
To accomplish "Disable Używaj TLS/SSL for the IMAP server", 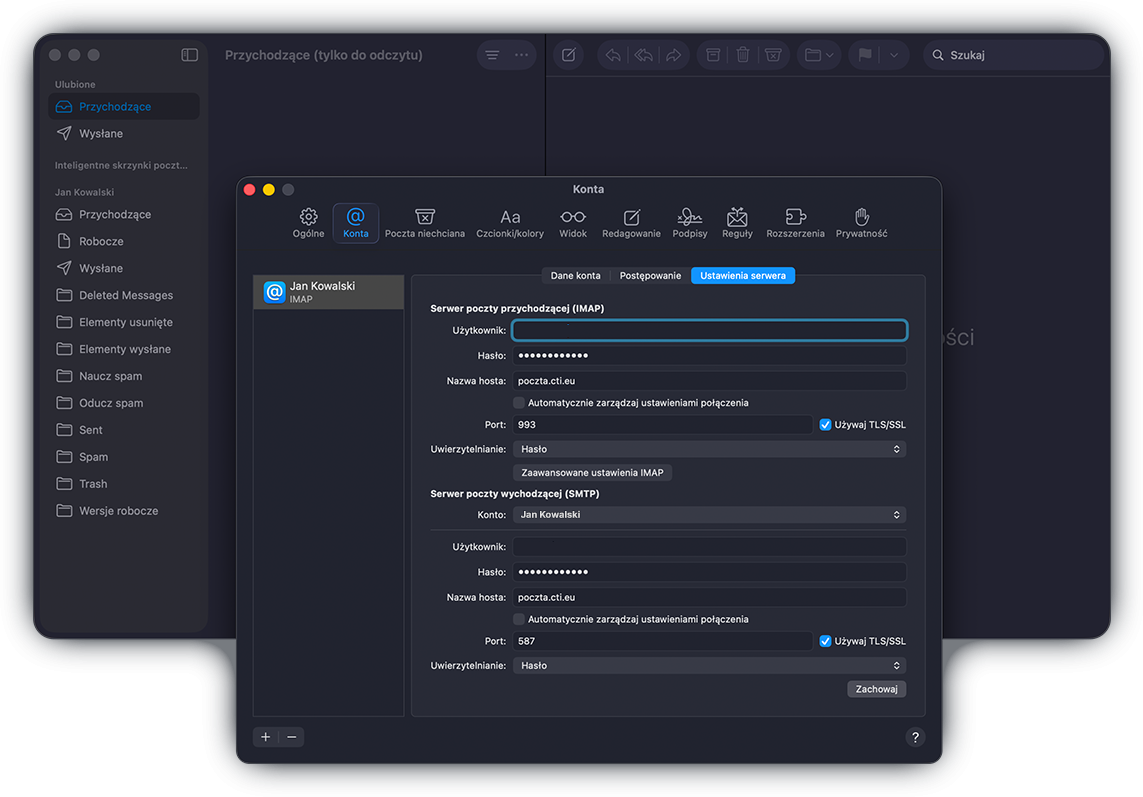I will [x=825, y=424].
